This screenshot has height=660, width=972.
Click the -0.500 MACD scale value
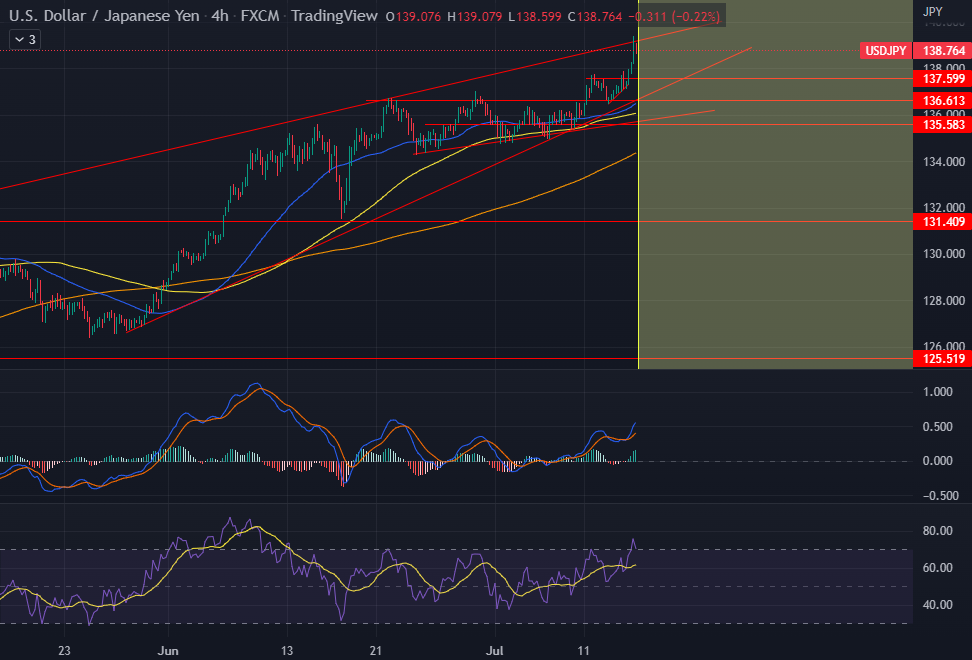point(940,496)
